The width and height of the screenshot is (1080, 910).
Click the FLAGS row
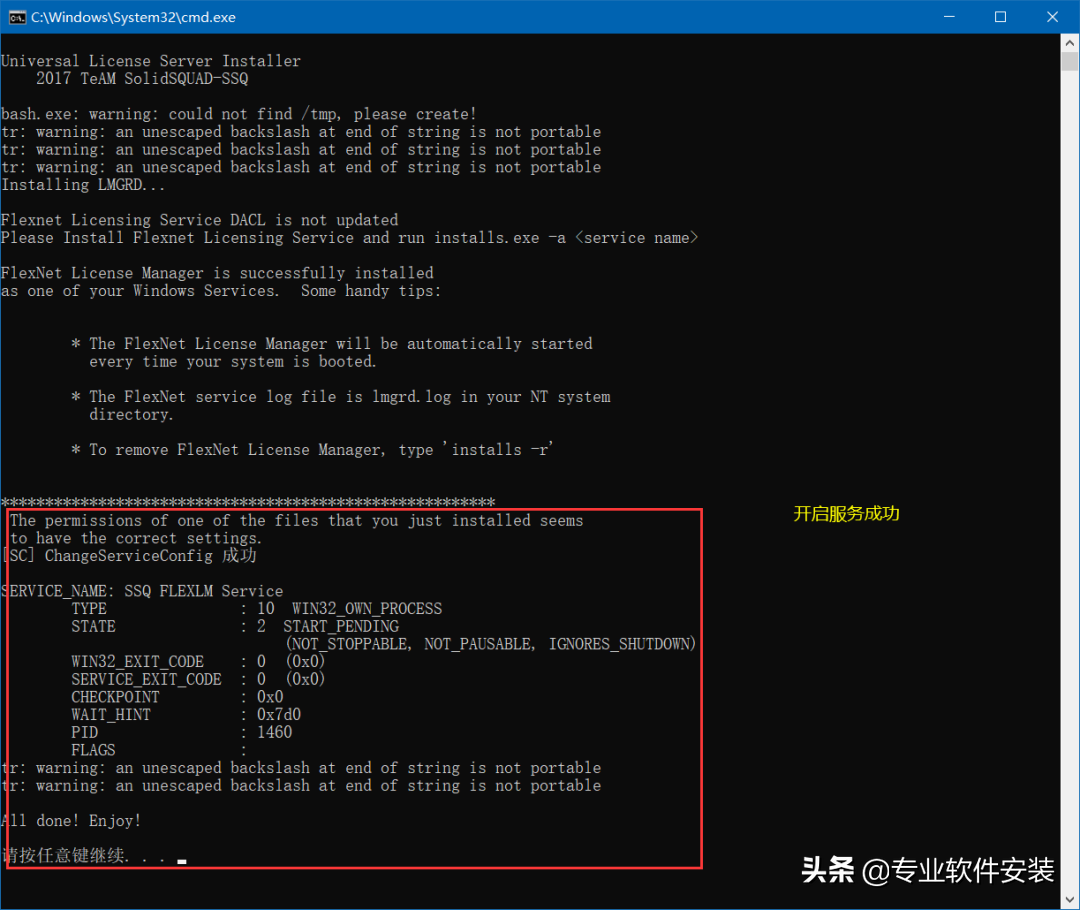coord(159,750)
